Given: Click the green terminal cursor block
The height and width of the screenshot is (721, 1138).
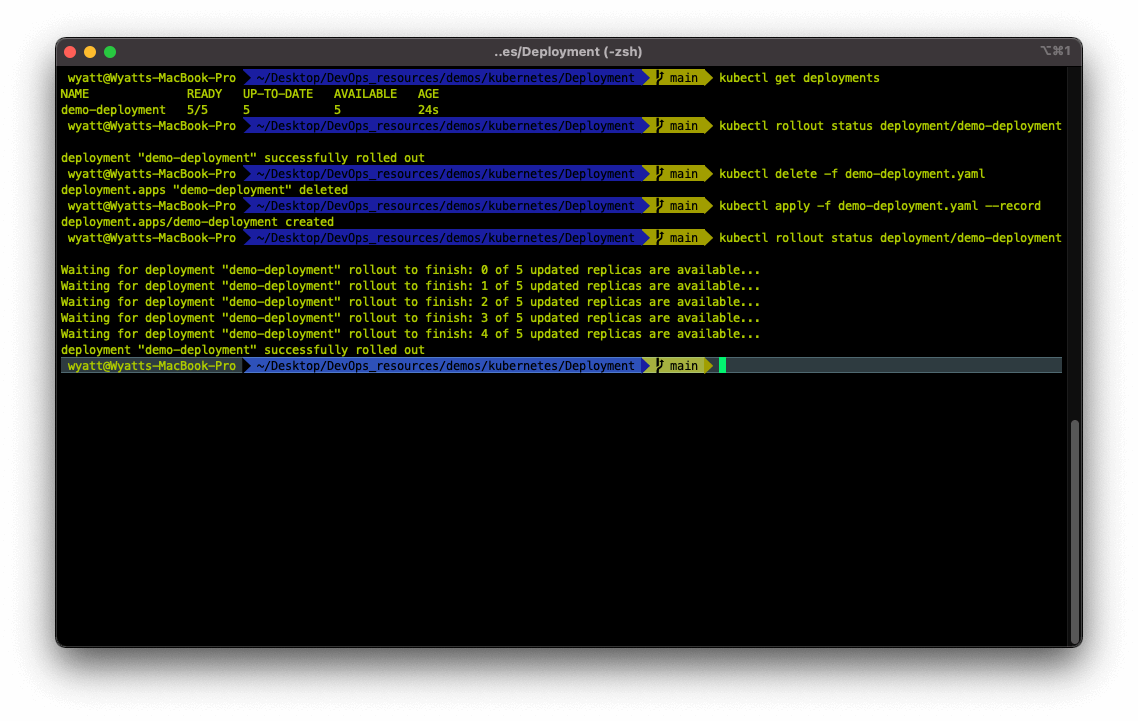Looking at the screenshot, I should click(x=722, y=366).
